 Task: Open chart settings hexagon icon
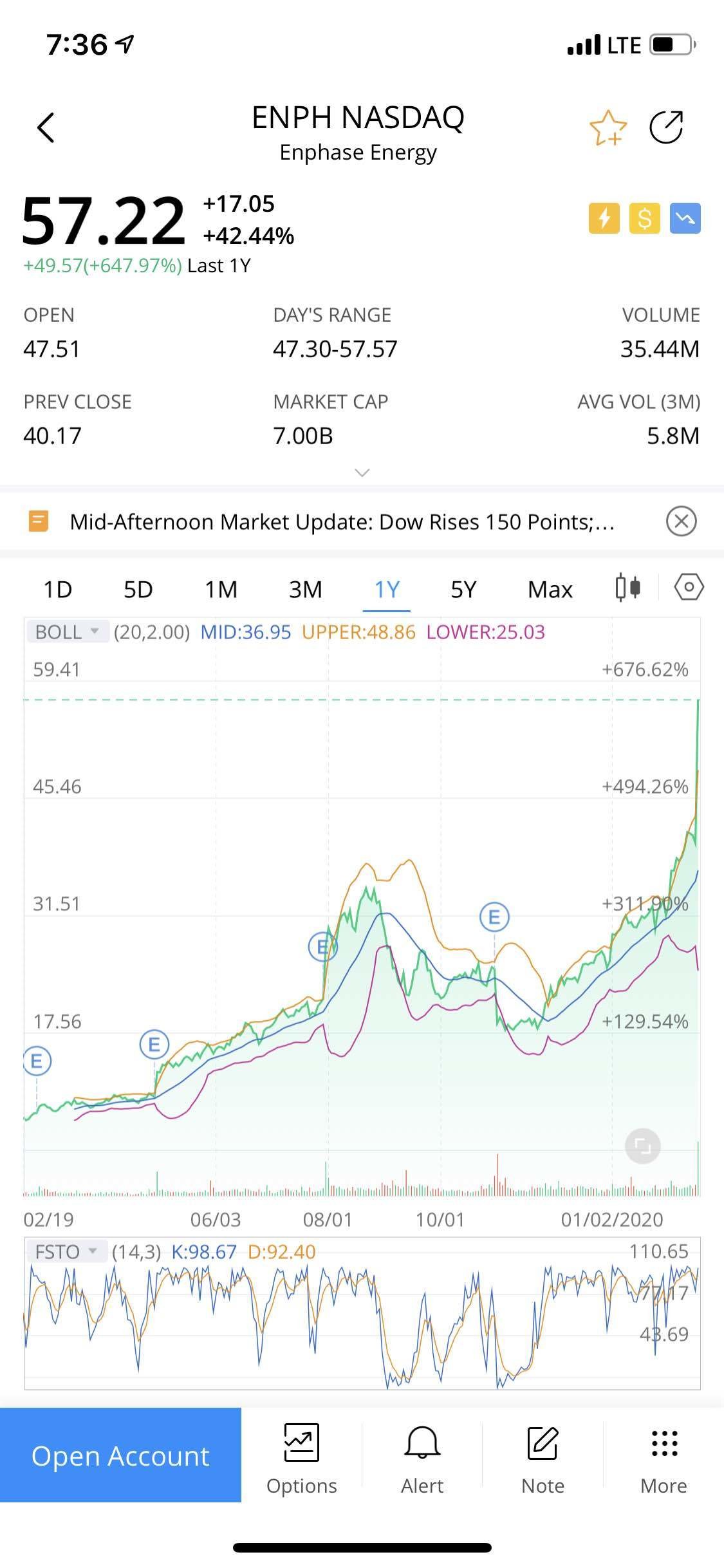[x=689, y=587]
